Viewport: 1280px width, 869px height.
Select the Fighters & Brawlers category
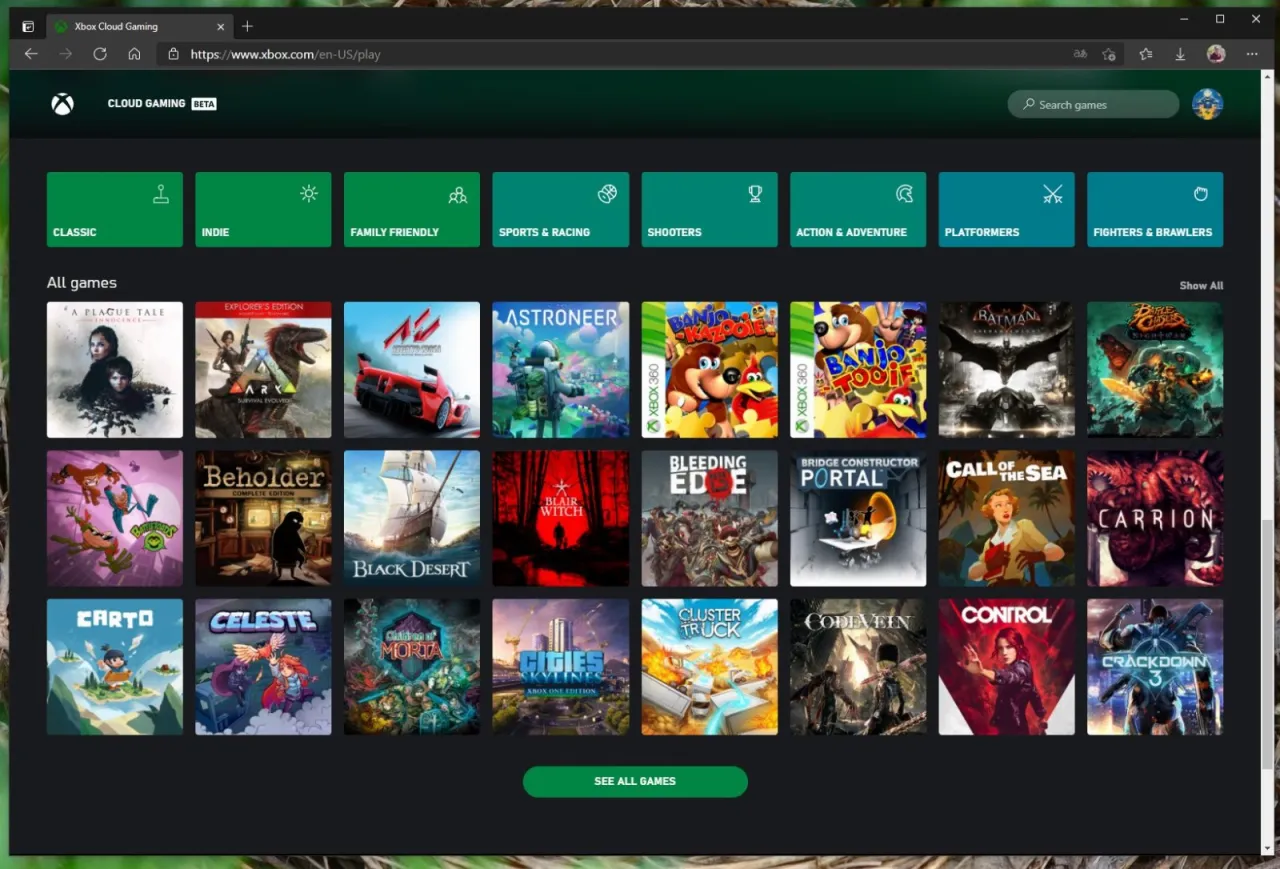(1155, 209)
